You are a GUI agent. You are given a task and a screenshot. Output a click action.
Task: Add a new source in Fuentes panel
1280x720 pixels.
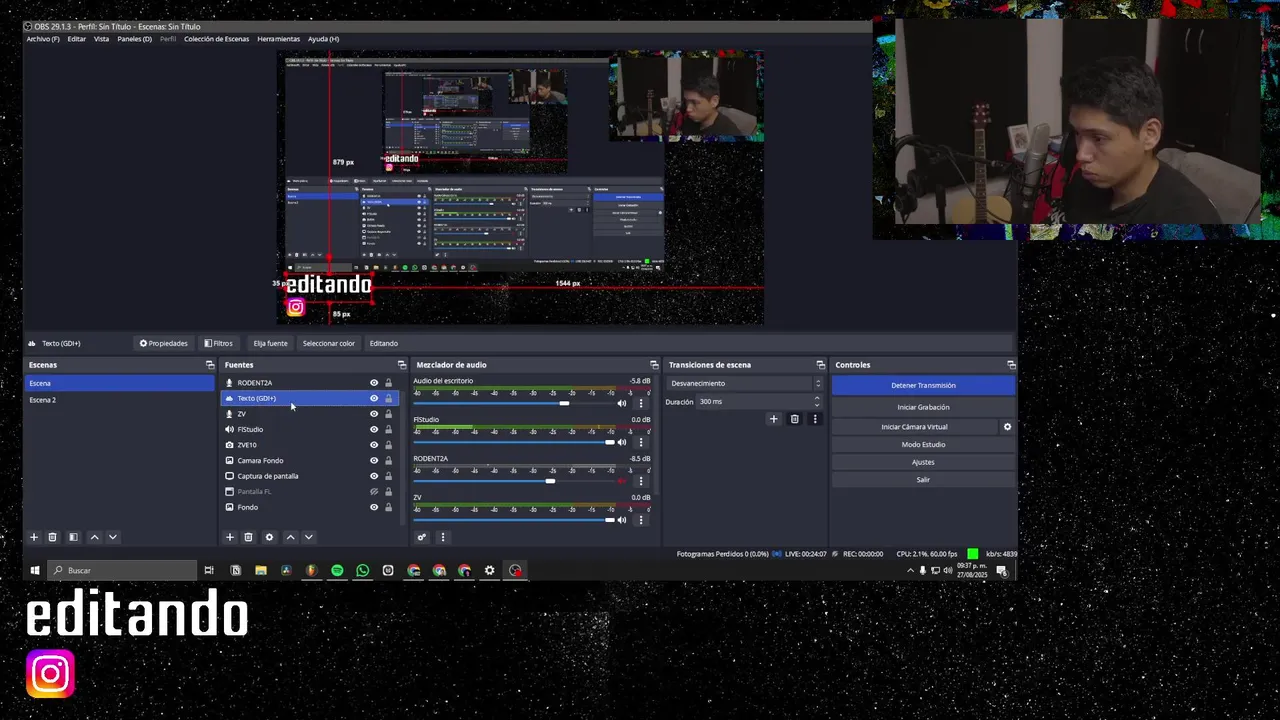pyautogui.click(x=229, y=537)
